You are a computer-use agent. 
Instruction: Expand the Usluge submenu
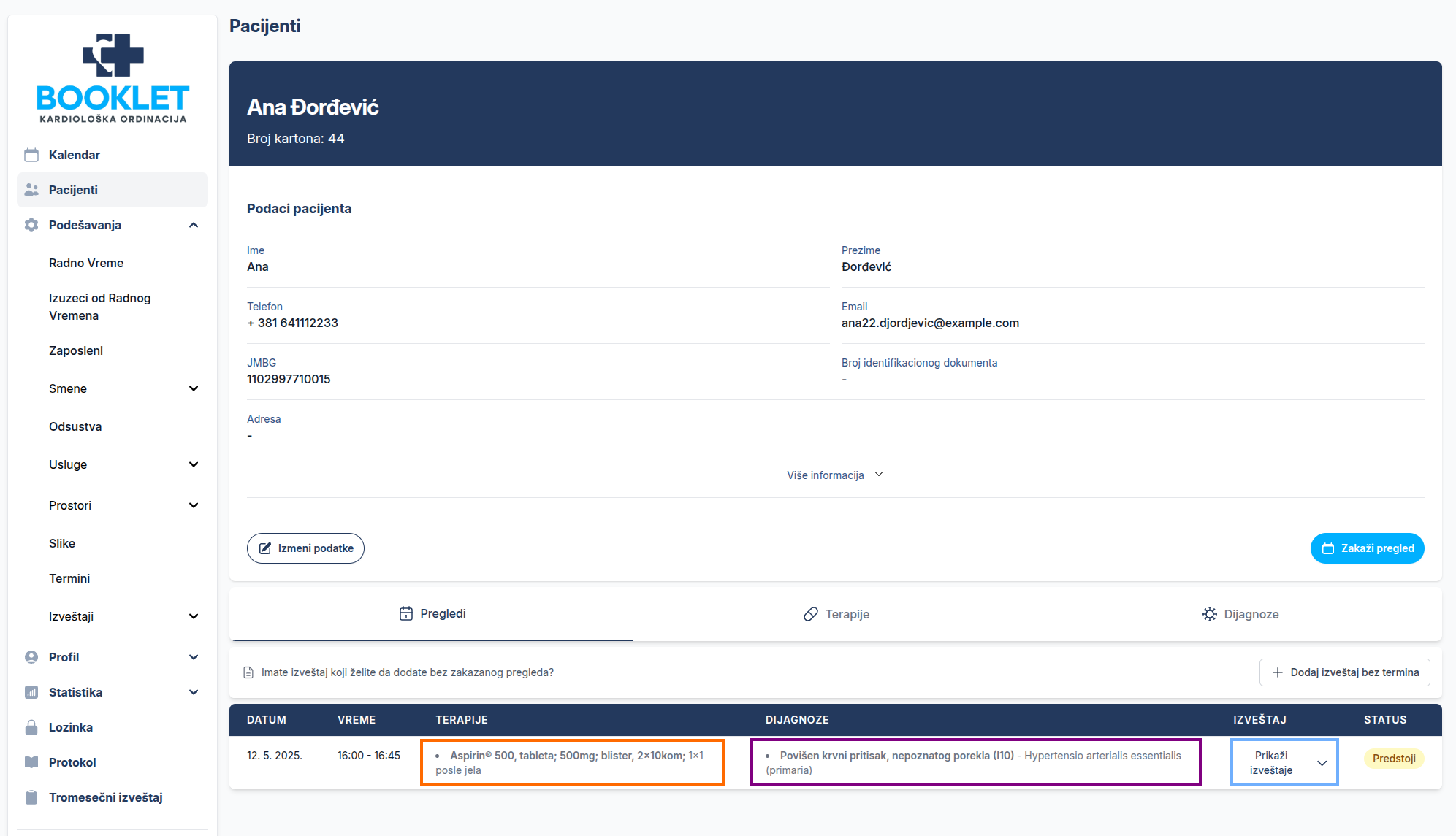click(194, 464)
